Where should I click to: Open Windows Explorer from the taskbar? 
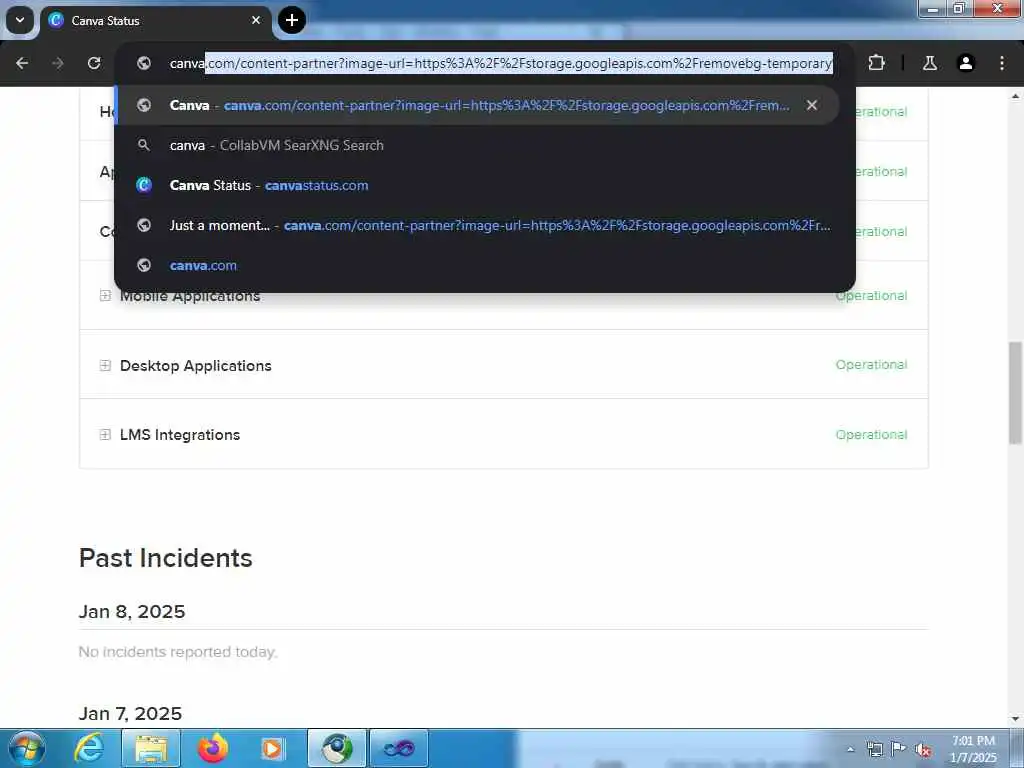(x=151, y=748)
